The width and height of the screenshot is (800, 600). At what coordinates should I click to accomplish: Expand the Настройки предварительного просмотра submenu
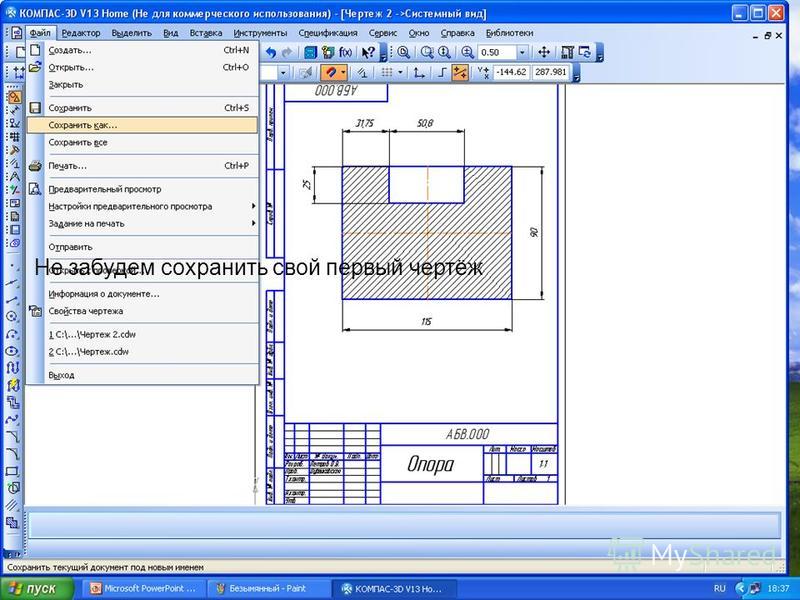141,206
